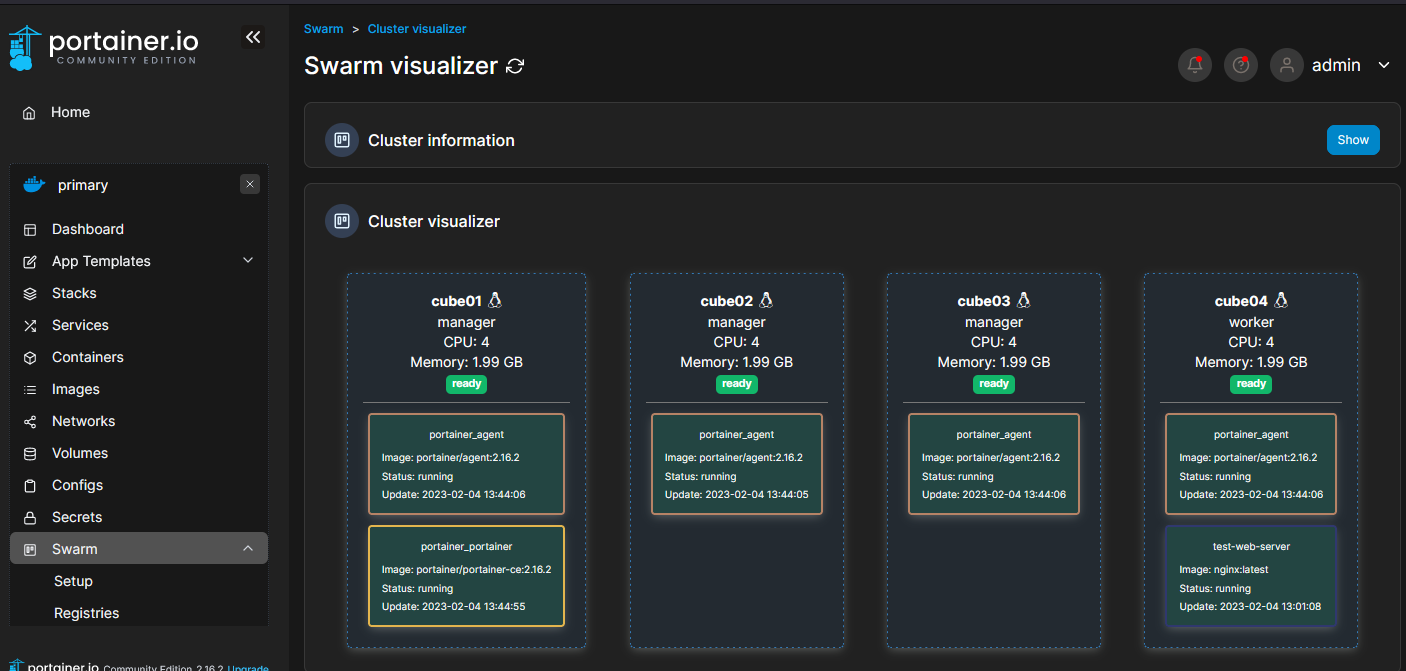
Task: Click the ready status badge on cube03
Action: coord(994,384)
